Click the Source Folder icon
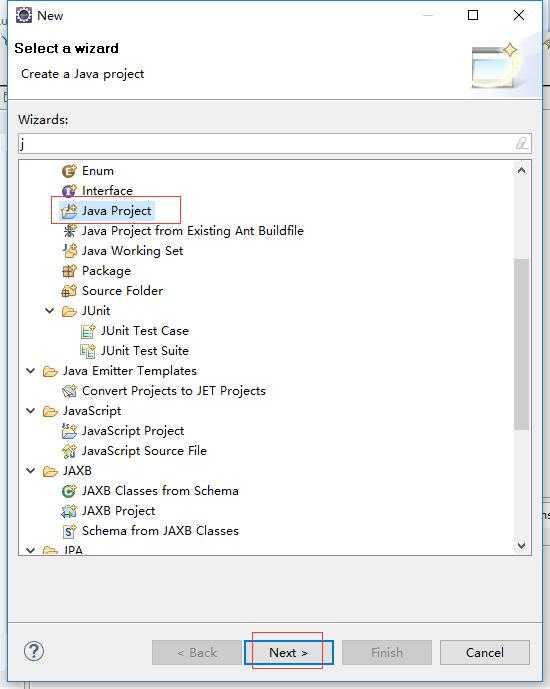 click(x=69, y=291)
